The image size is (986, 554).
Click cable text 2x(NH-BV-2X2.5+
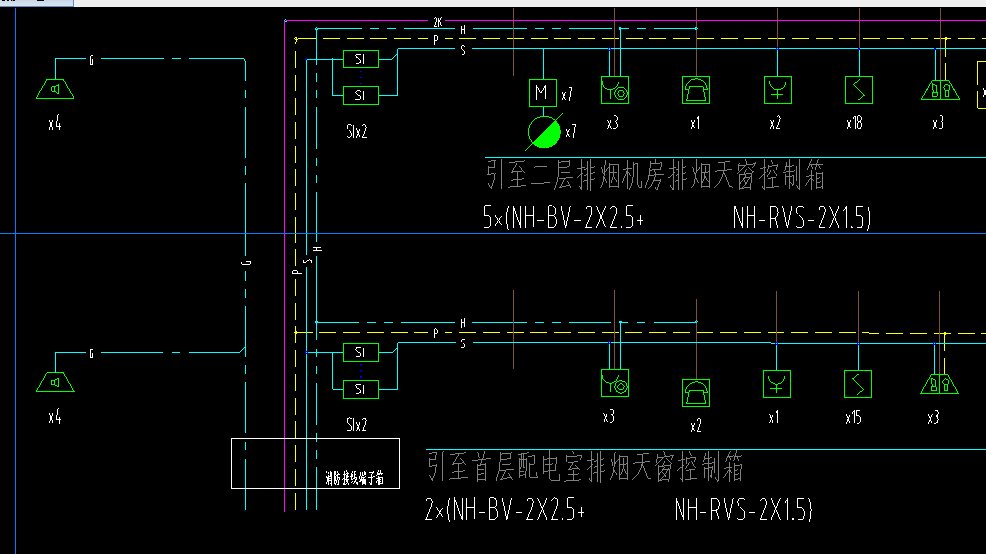click(505, 509)
